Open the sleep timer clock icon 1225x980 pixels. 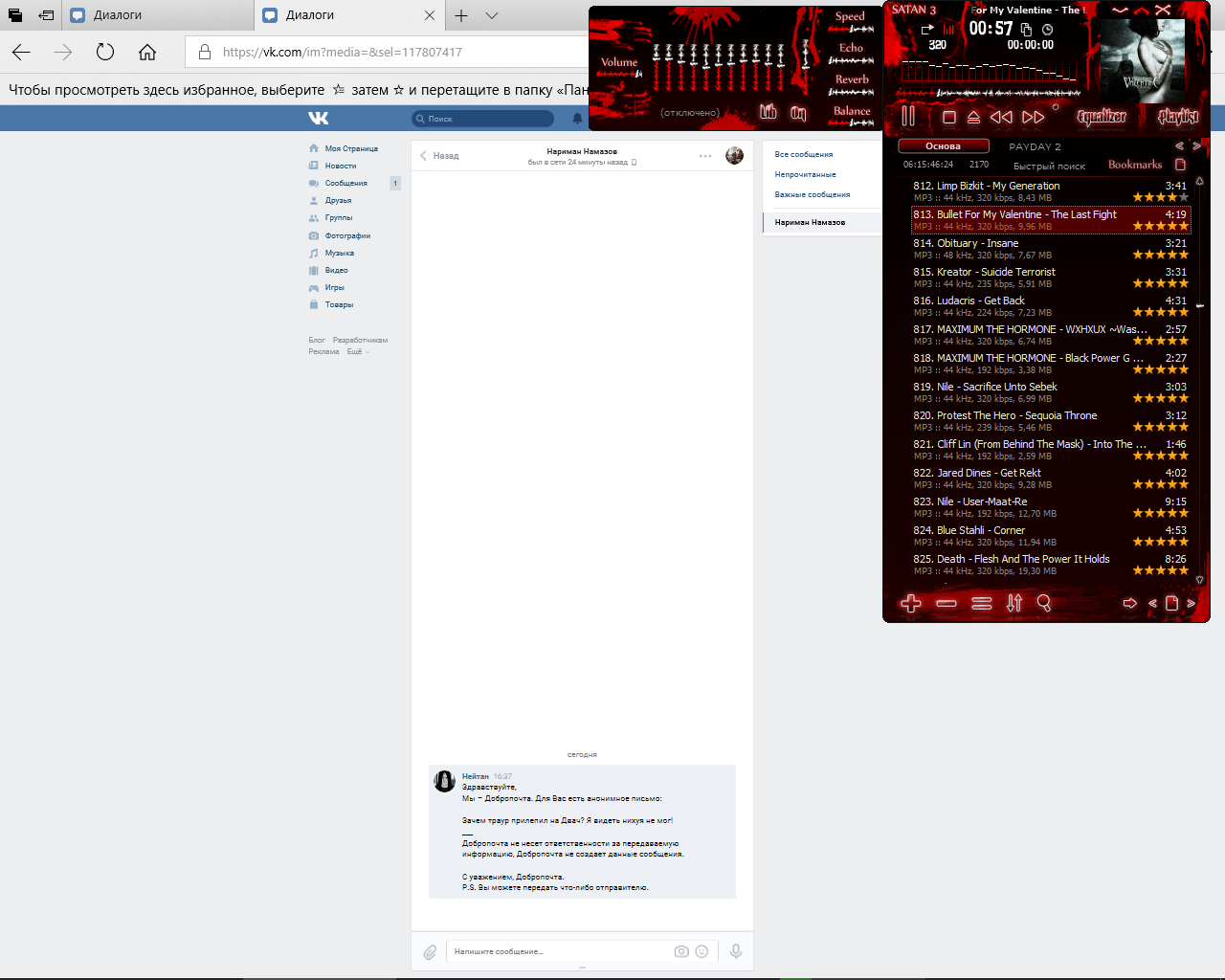1047,30
